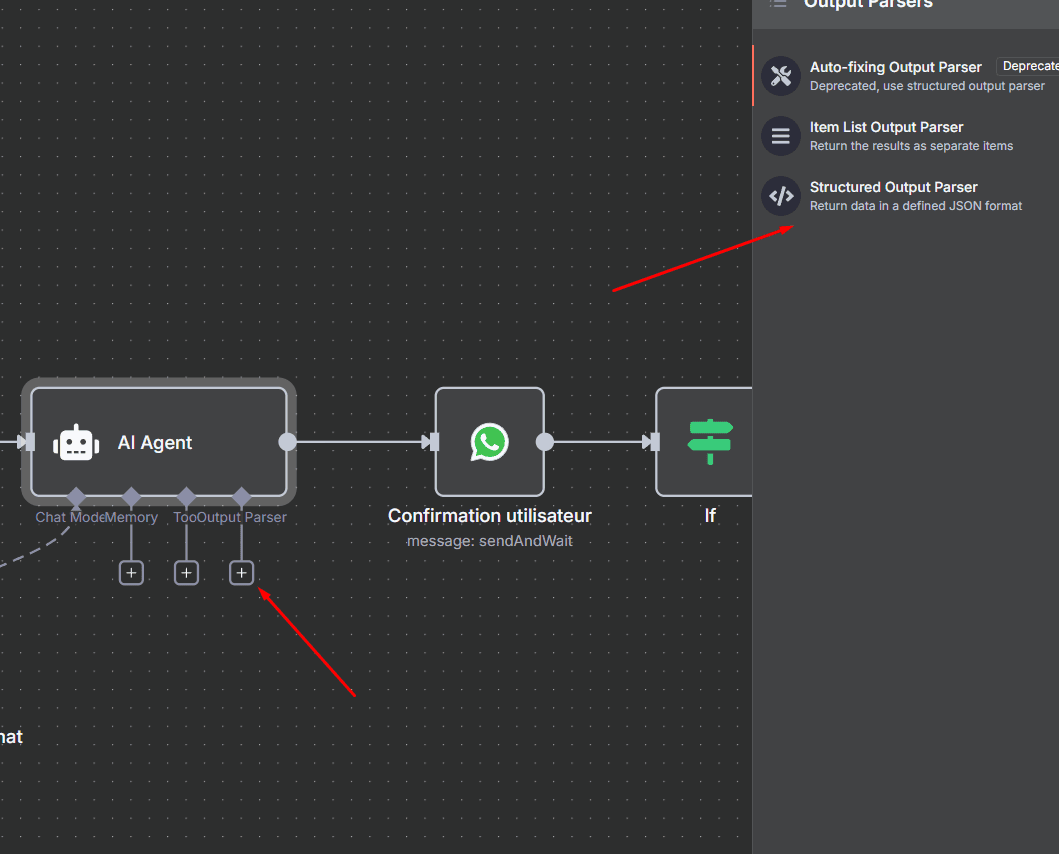Click the 'Output Parser' connector label
1059x854 pixels.
pyautogui.click(x=242, y=518)
